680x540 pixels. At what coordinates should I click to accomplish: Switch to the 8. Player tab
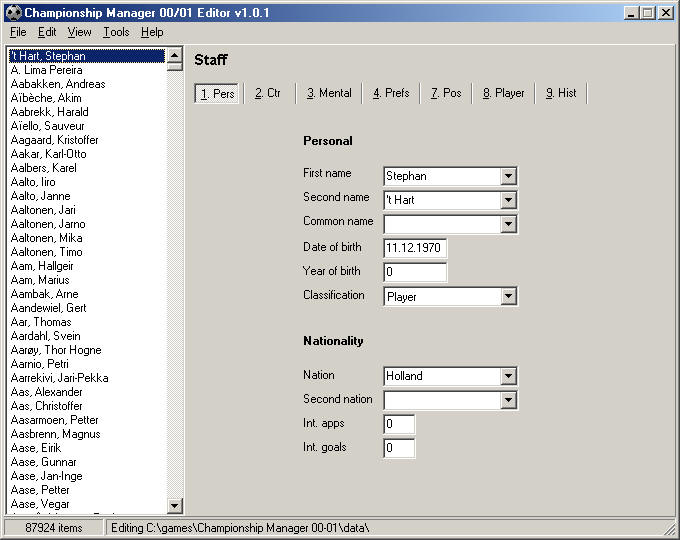(503, 93)
